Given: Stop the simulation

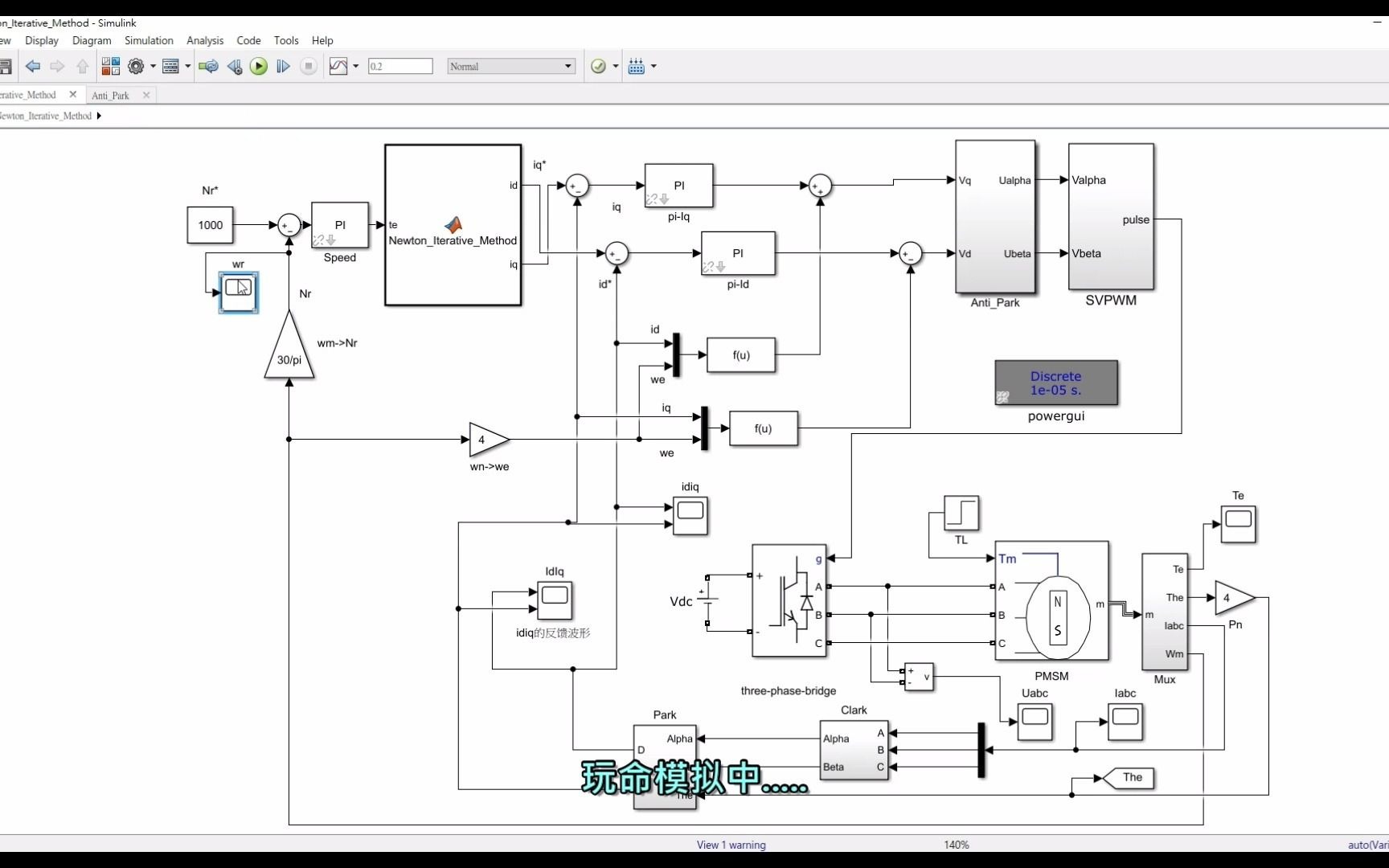Looking at the screenshot, I should pos(309,66).
